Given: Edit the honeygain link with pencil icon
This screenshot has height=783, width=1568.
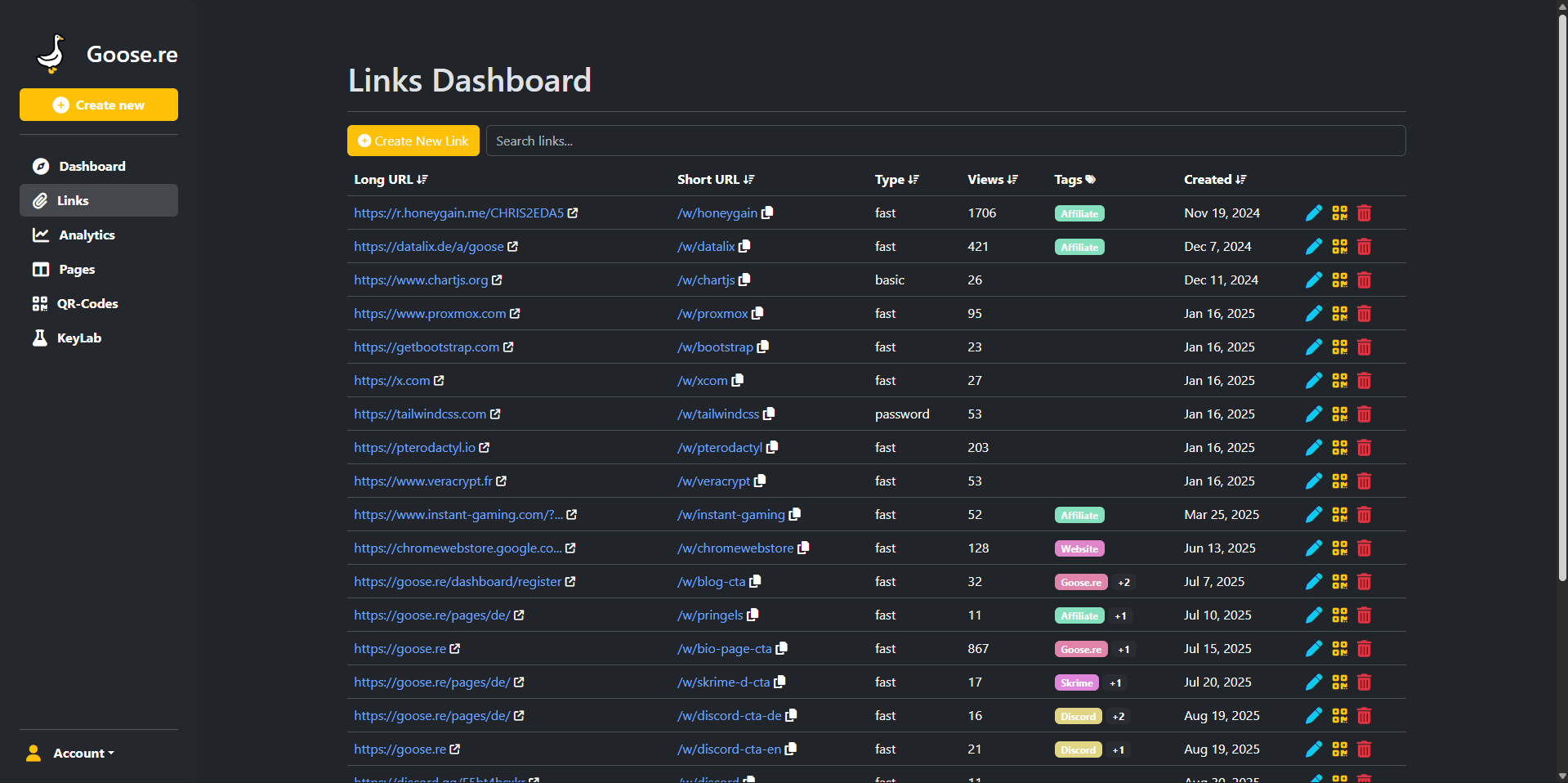Looking at the screenshot, I should point(1313,213).
